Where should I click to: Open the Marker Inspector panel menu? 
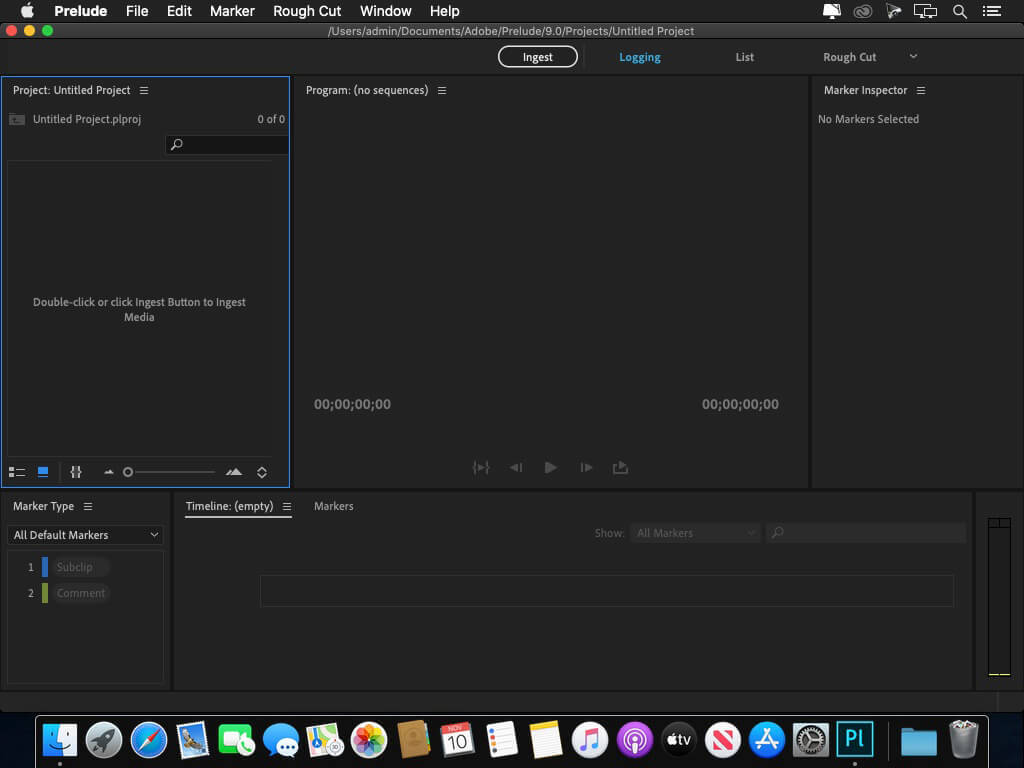[x=921, y=90]
